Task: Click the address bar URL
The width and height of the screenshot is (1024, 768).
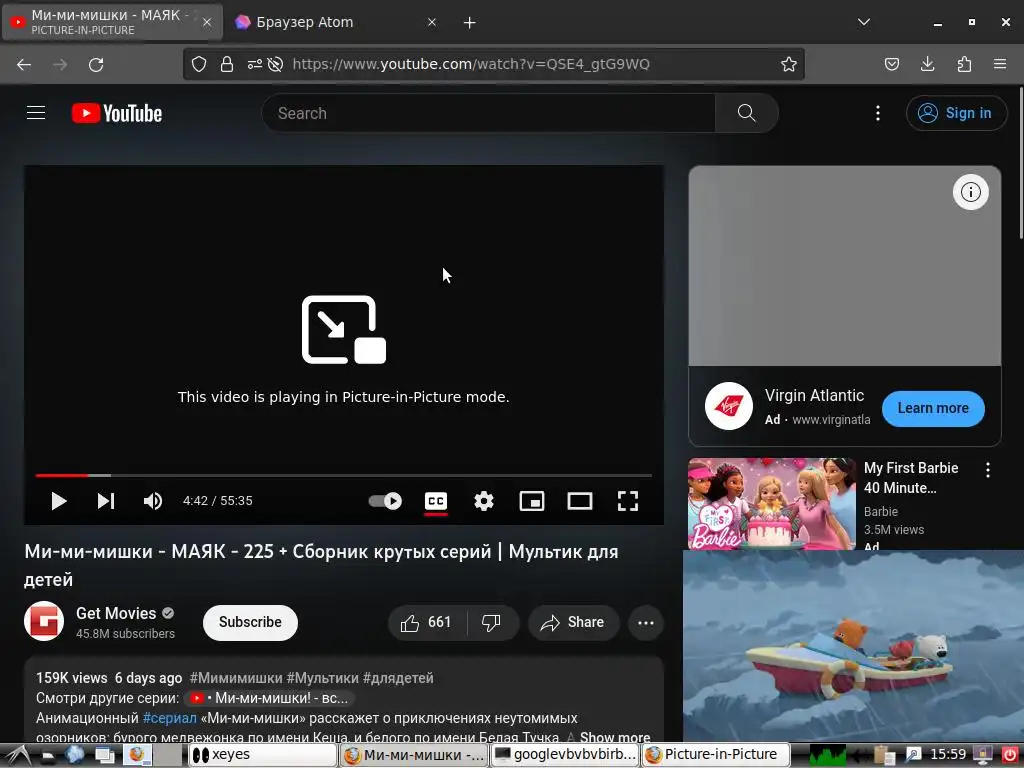Action: [x=471, y=64]
